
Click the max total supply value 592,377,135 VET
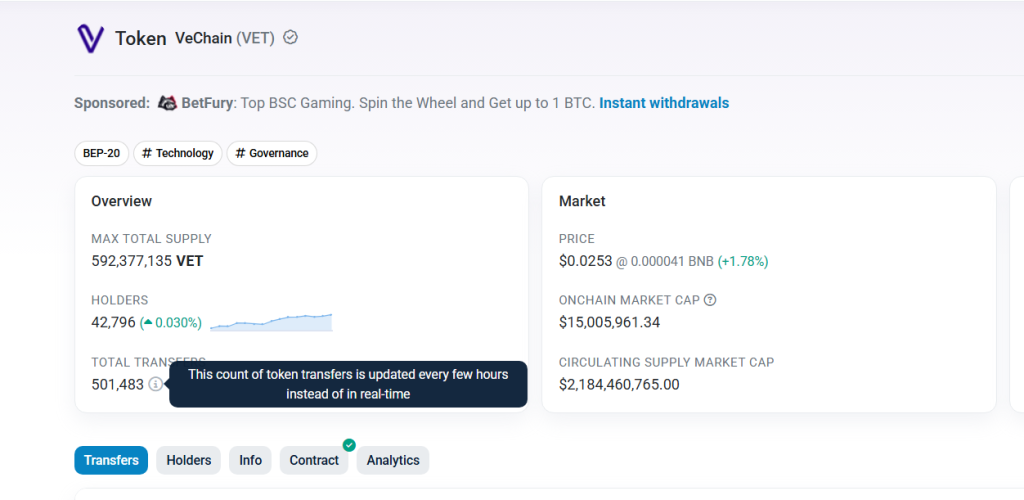pos(147,261)
